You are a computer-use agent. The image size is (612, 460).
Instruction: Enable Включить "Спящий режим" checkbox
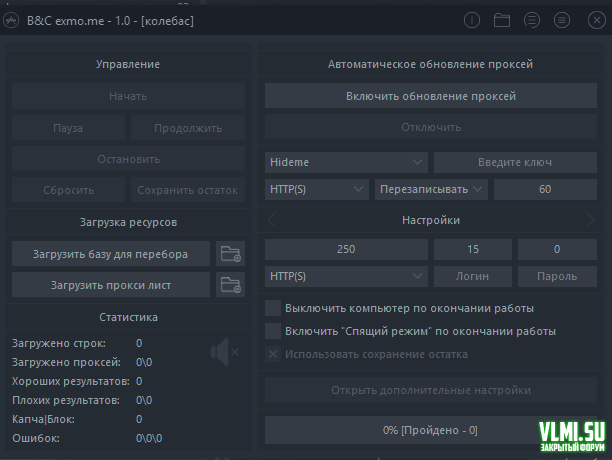coord(272,331)
